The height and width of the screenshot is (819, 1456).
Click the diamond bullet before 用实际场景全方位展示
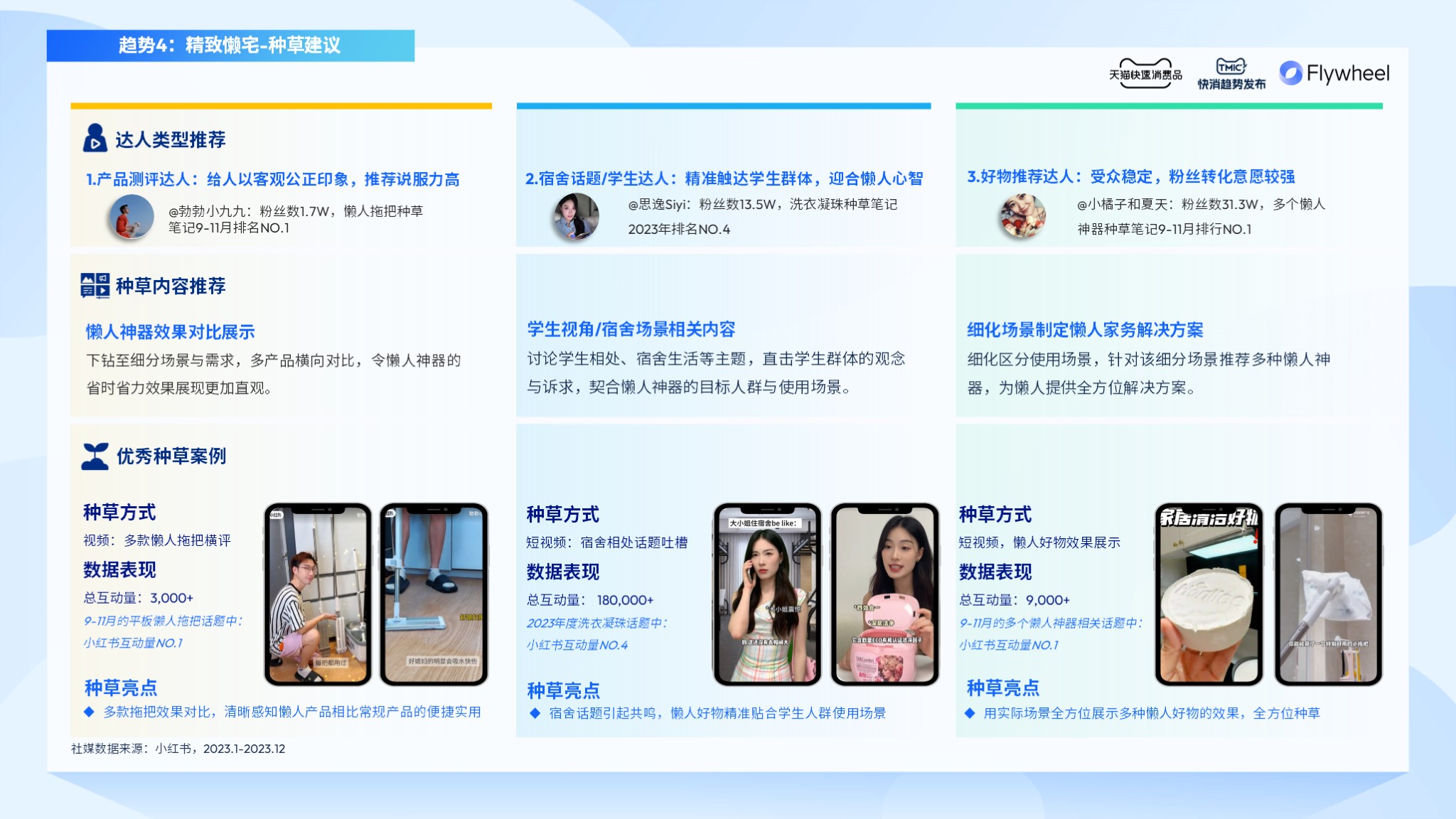[x=970, y=713]
